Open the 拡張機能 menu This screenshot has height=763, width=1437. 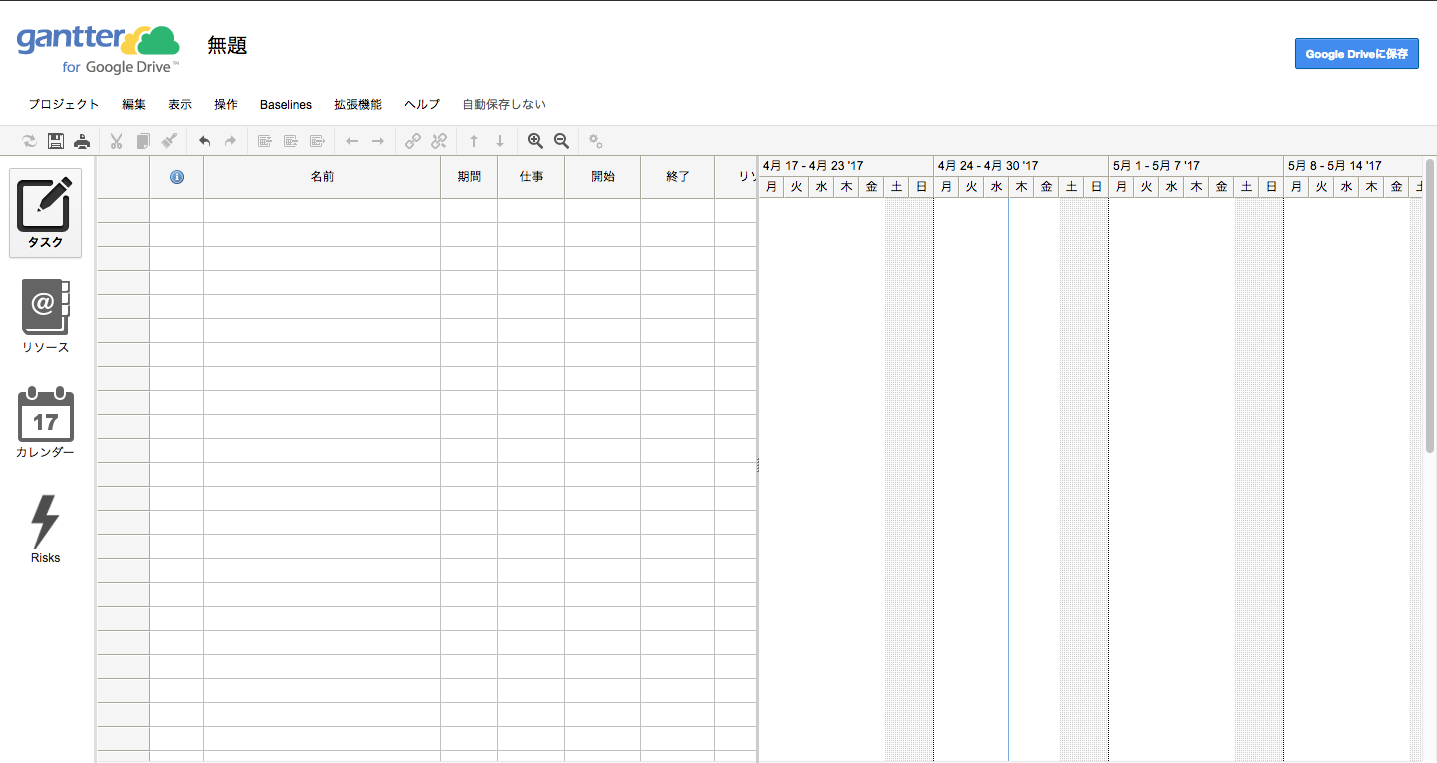(x=358, y=104)
